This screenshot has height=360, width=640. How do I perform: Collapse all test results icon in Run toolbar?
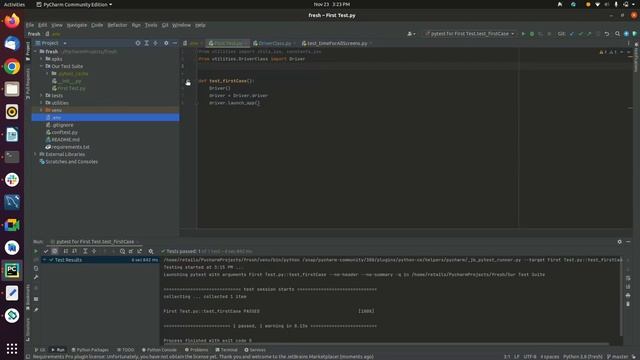94,251
